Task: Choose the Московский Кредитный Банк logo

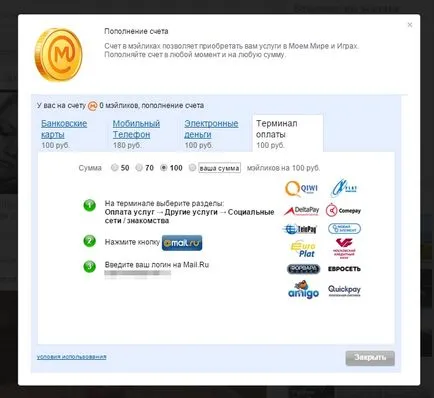Action: (x=344, y=249)
